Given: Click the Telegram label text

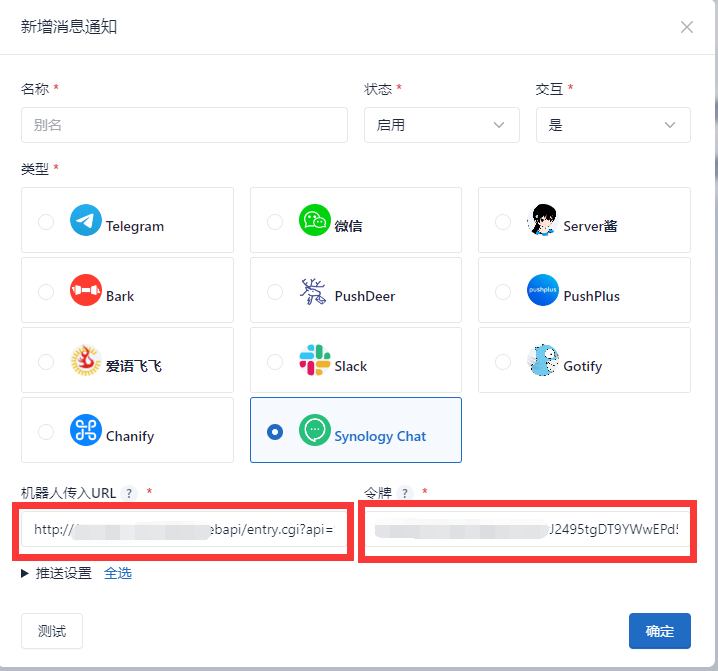Looking at the screenshot, I should (x=135, y=226).
